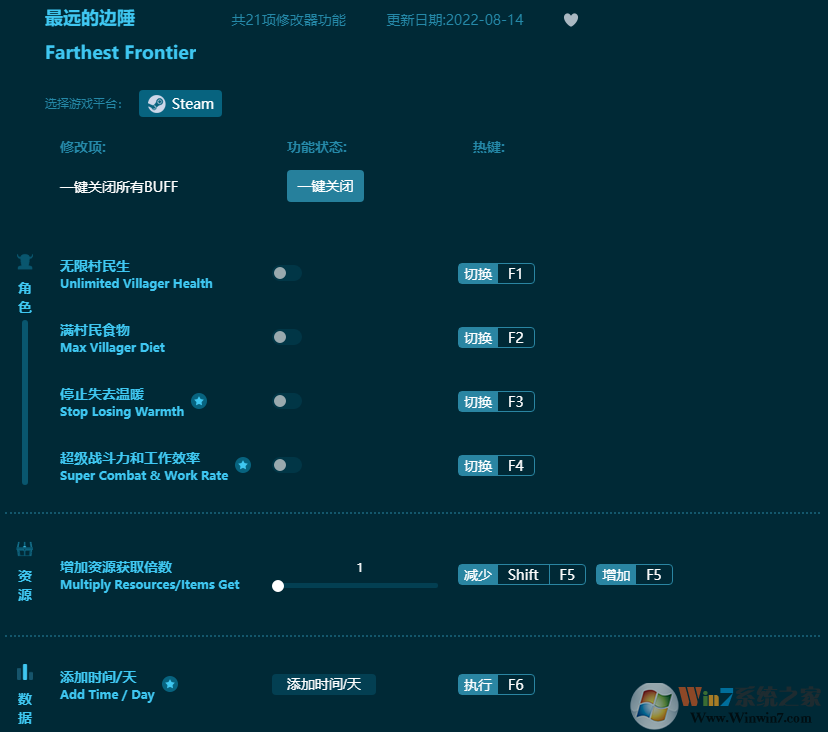Click the star badge next to Stop Losing Warmth
Viewport: 828px width, 732px height.
click(x=199, y=400)
